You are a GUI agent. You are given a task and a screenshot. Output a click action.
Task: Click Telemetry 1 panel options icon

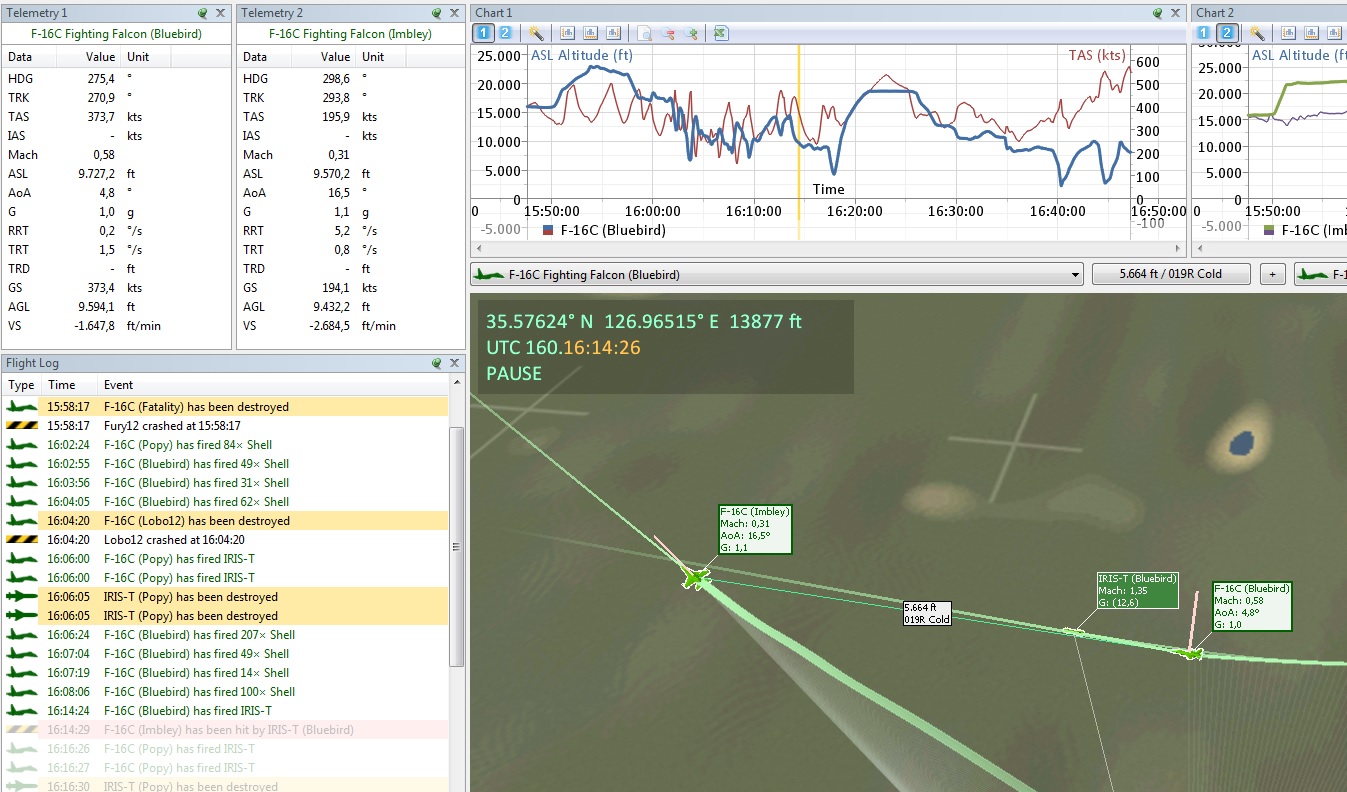point(203,13)
